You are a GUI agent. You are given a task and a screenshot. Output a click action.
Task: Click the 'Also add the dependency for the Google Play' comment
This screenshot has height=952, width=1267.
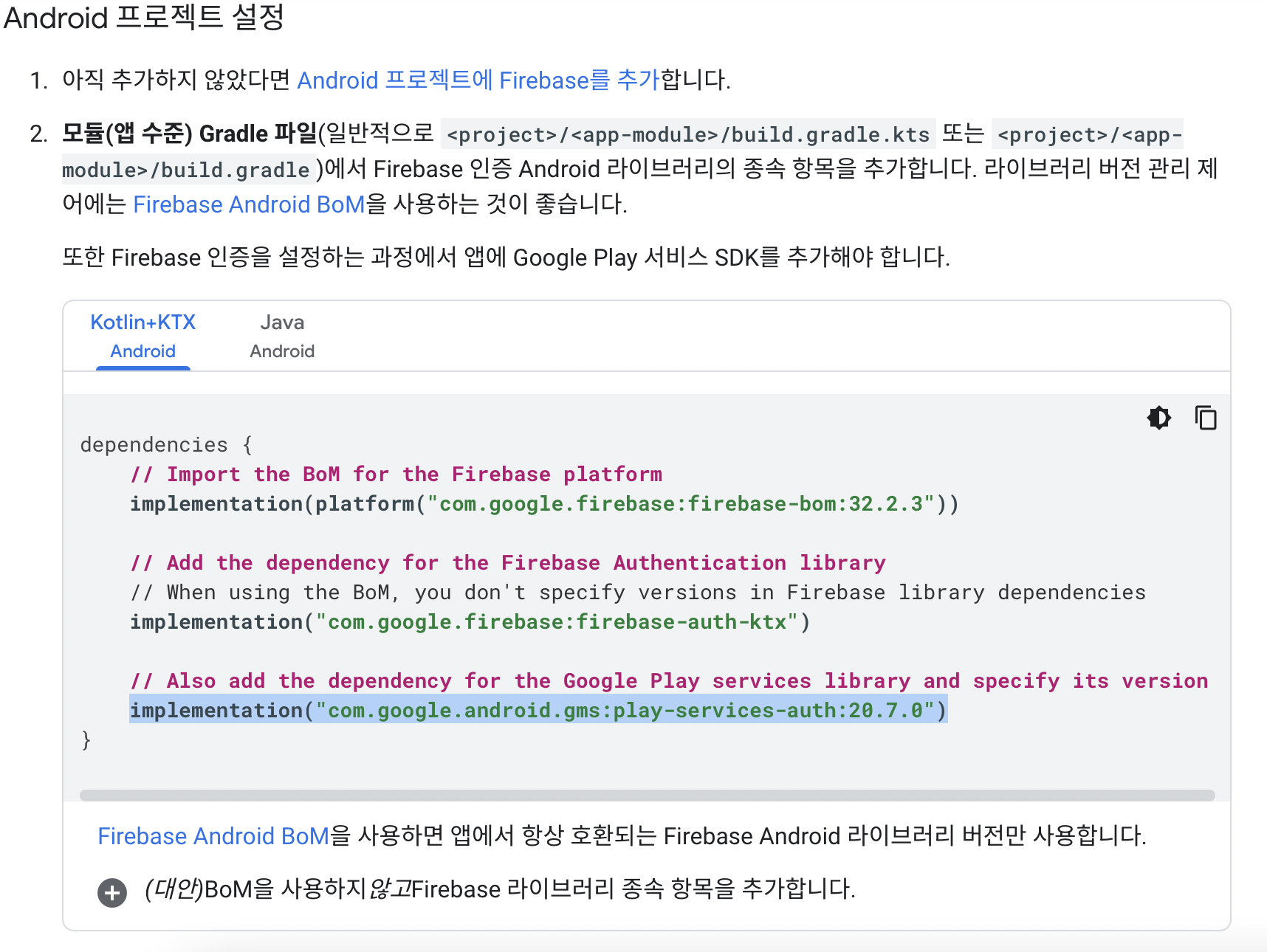(669, 681)
